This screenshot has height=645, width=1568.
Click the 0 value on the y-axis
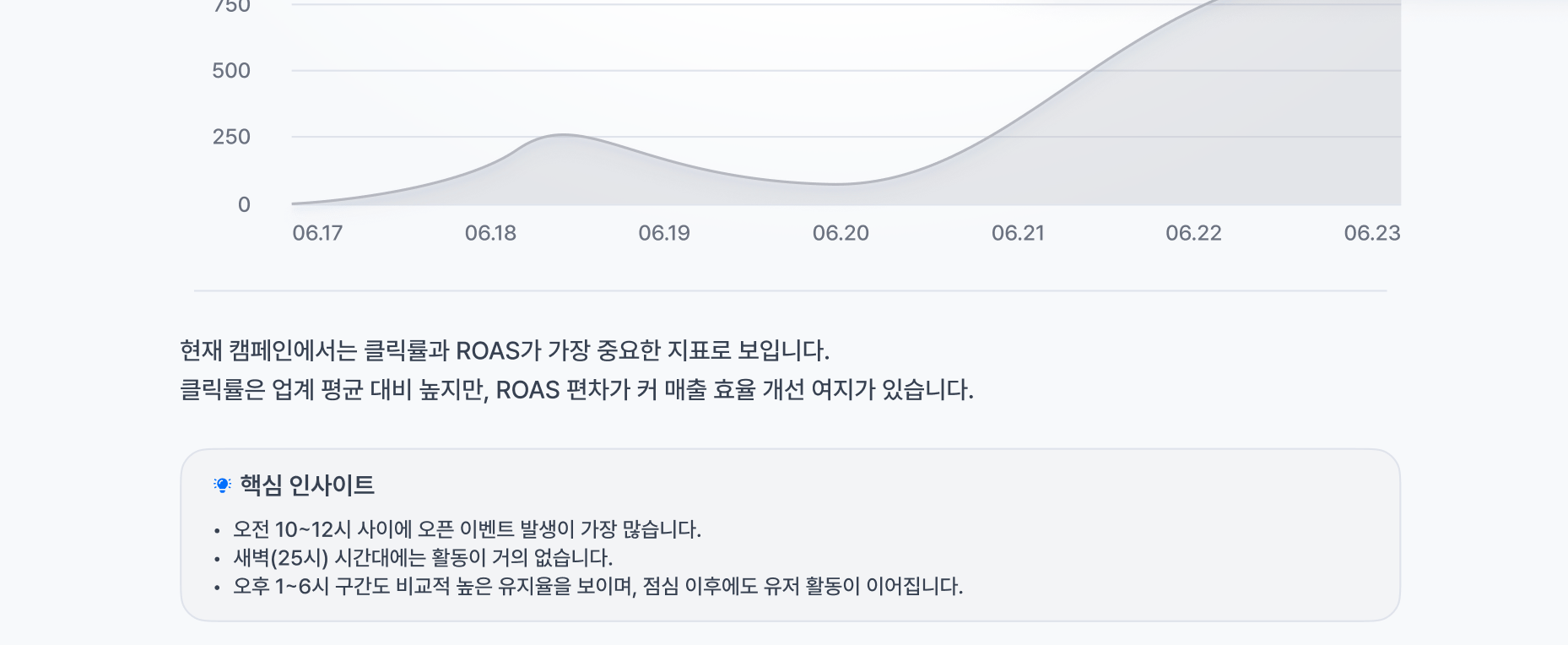(x=244, y=204)
